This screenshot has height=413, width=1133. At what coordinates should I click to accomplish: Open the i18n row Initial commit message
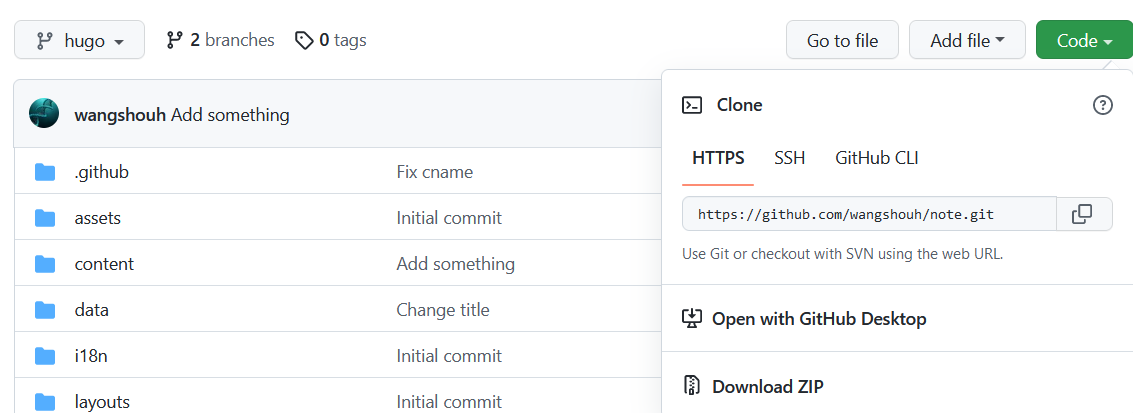click(x=449, y=356)
